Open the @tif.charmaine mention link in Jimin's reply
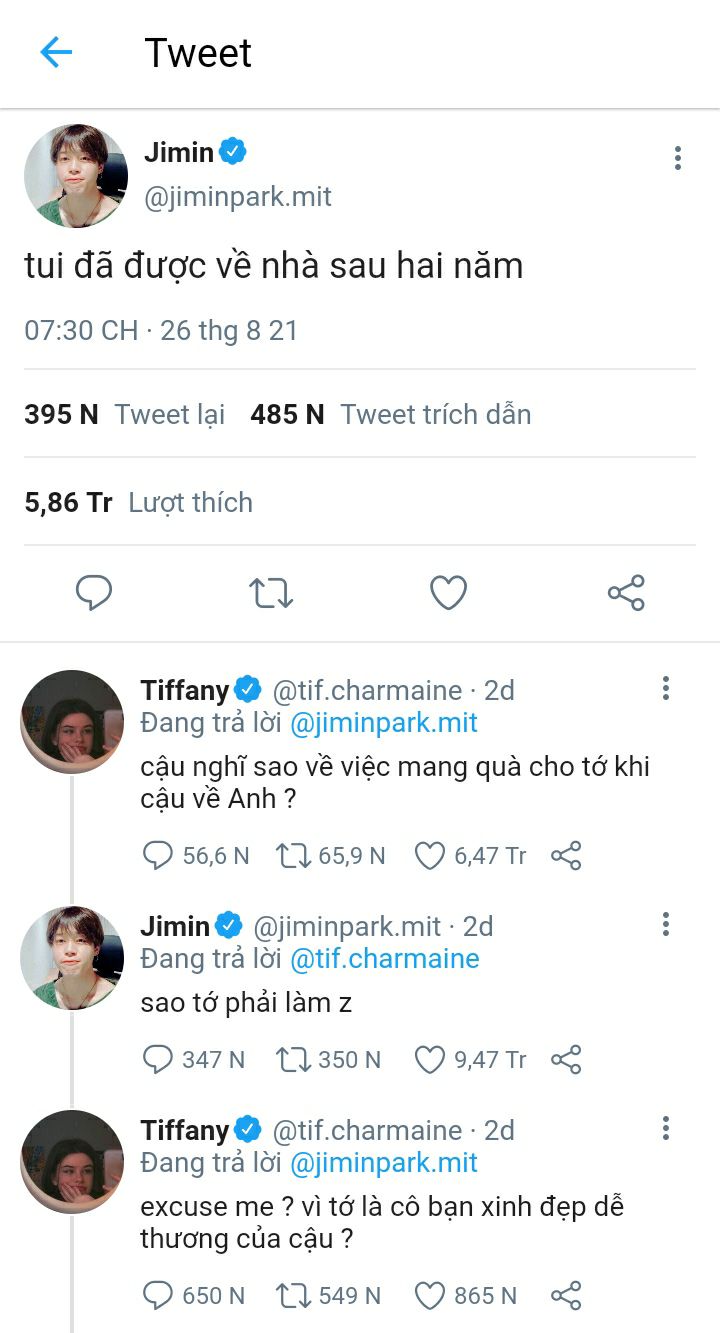This screenshot has width=720, height=1333. coord(385,959)
